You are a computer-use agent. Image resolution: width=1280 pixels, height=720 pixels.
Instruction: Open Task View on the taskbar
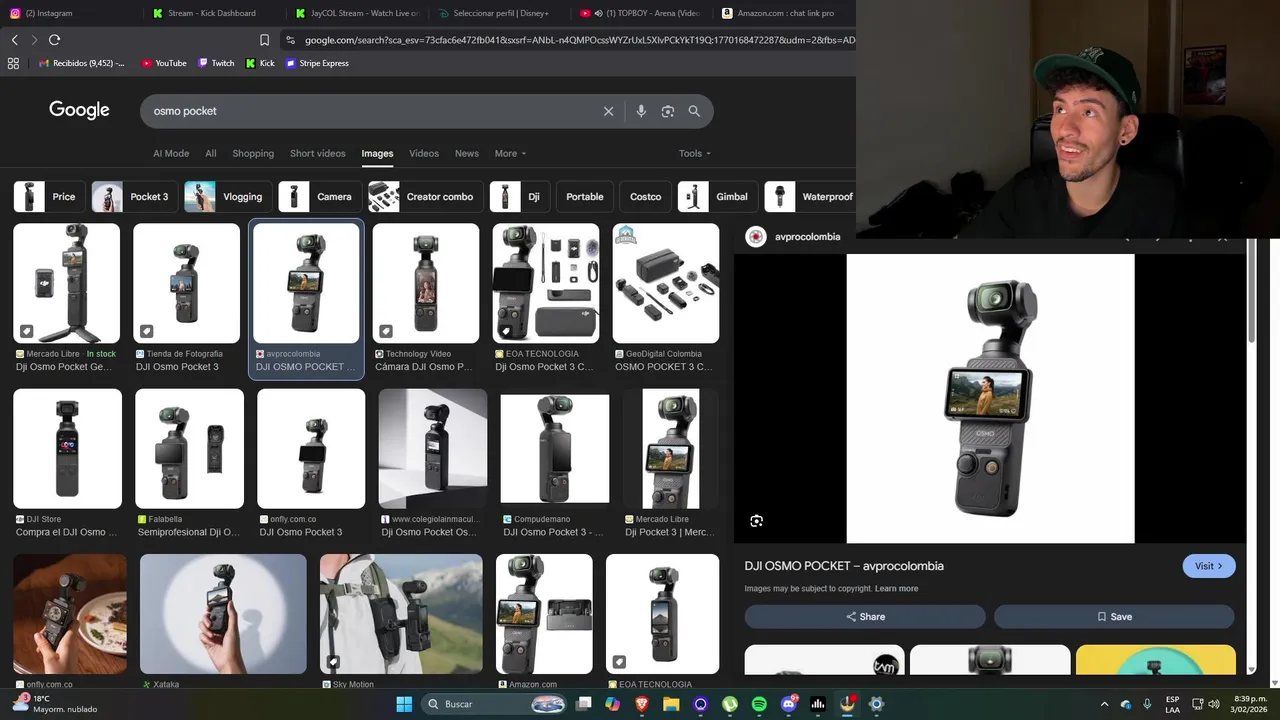[x=584, y=704]
